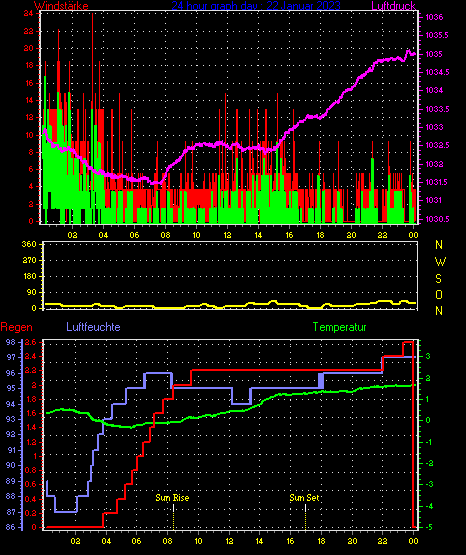Click the Sun Rise label
This screenshot has height=555, width=466.
pos(172,498)
